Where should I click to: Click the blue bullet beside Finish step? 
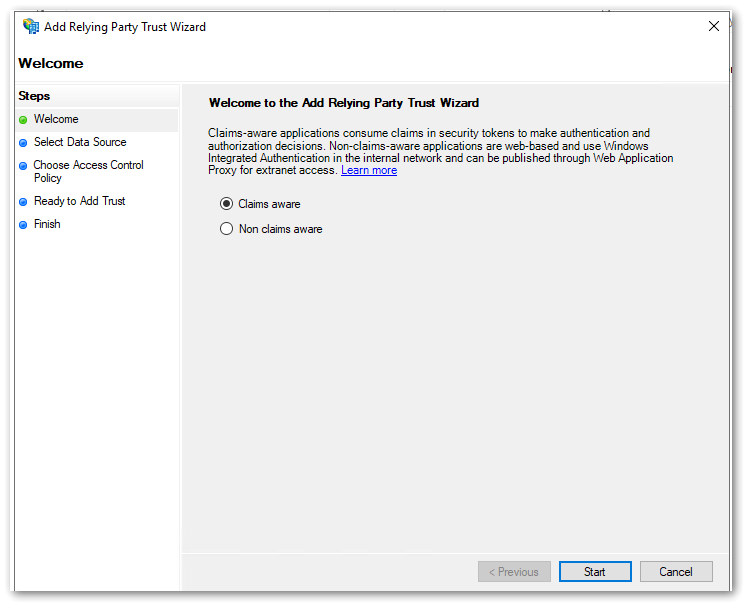[23, 225]
